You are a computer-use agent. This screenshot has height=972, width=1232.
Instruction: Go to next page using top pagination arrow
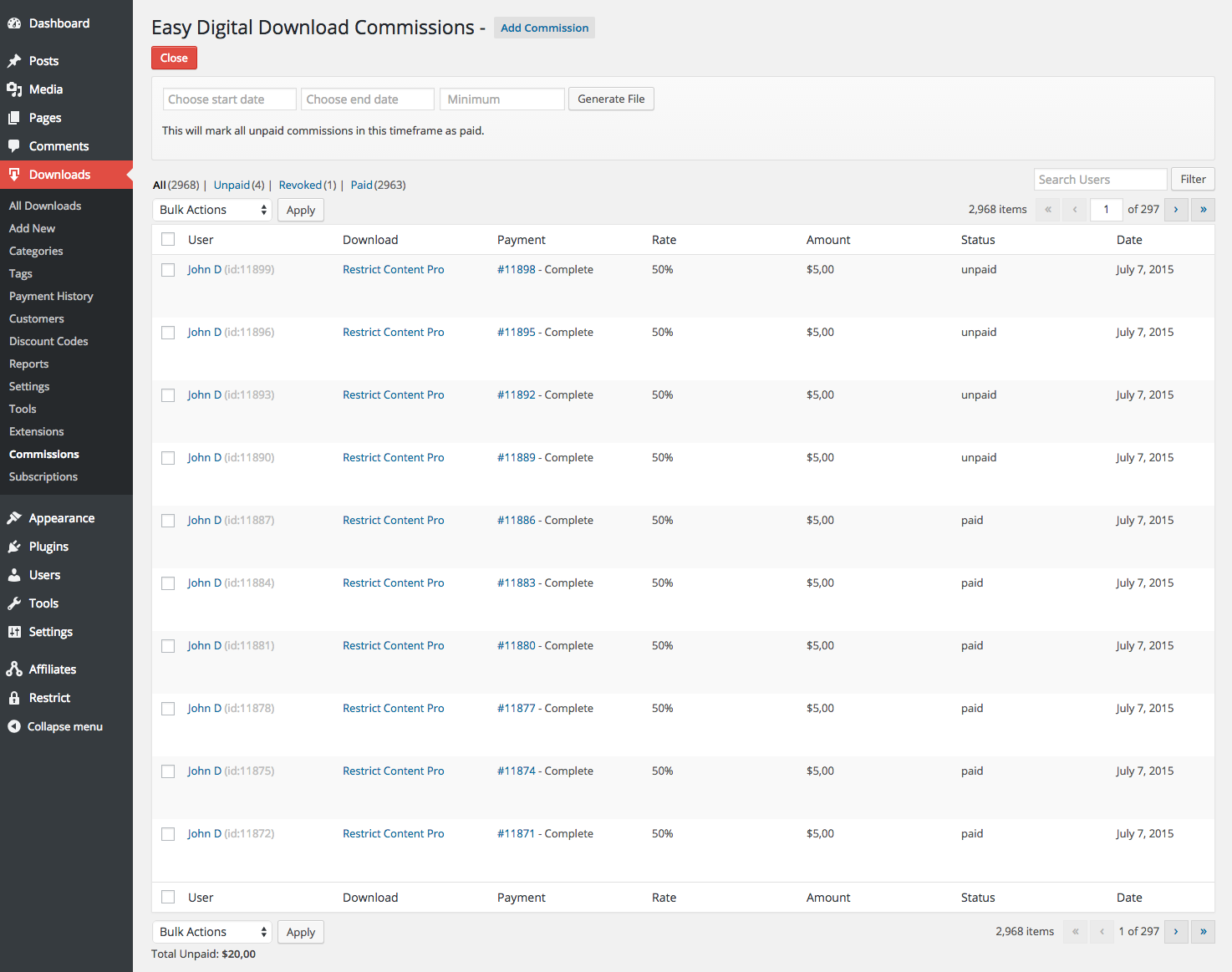pyautogui.click(x=1176, y=210)
